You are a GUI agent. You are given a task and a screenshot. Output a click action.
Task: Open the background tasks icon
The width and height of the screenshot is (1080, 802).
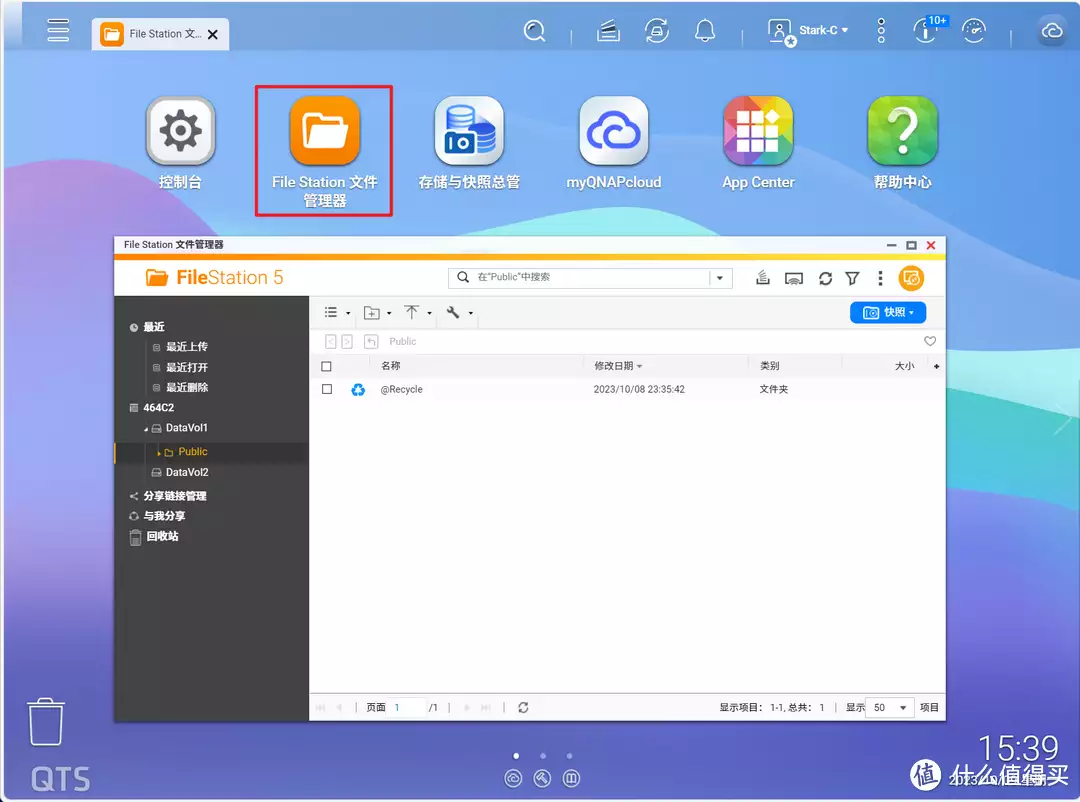point(608,31)
